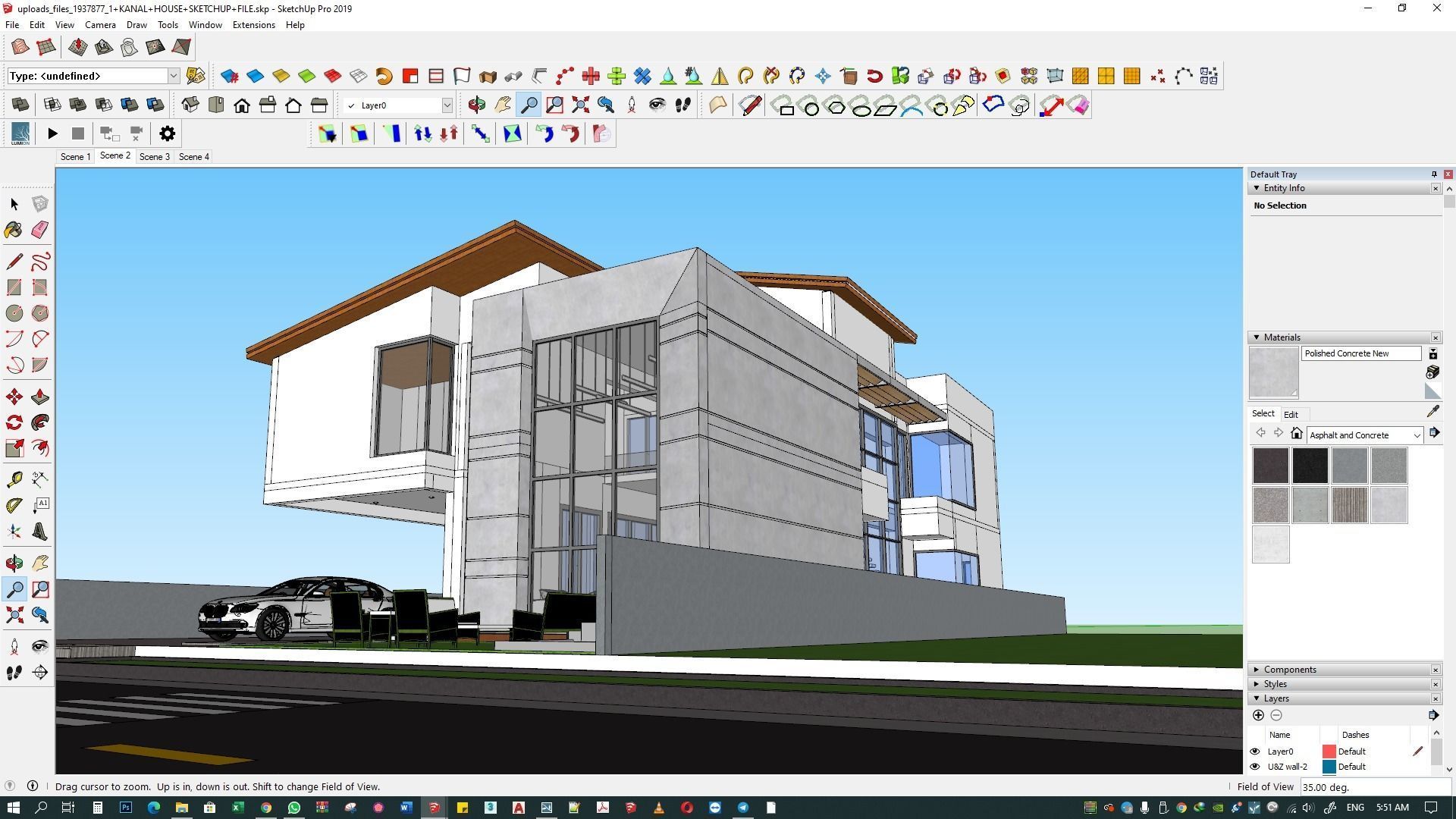Click the Zoom Window tool in top toolbar
1456x819 pixels.
point(554,105)
